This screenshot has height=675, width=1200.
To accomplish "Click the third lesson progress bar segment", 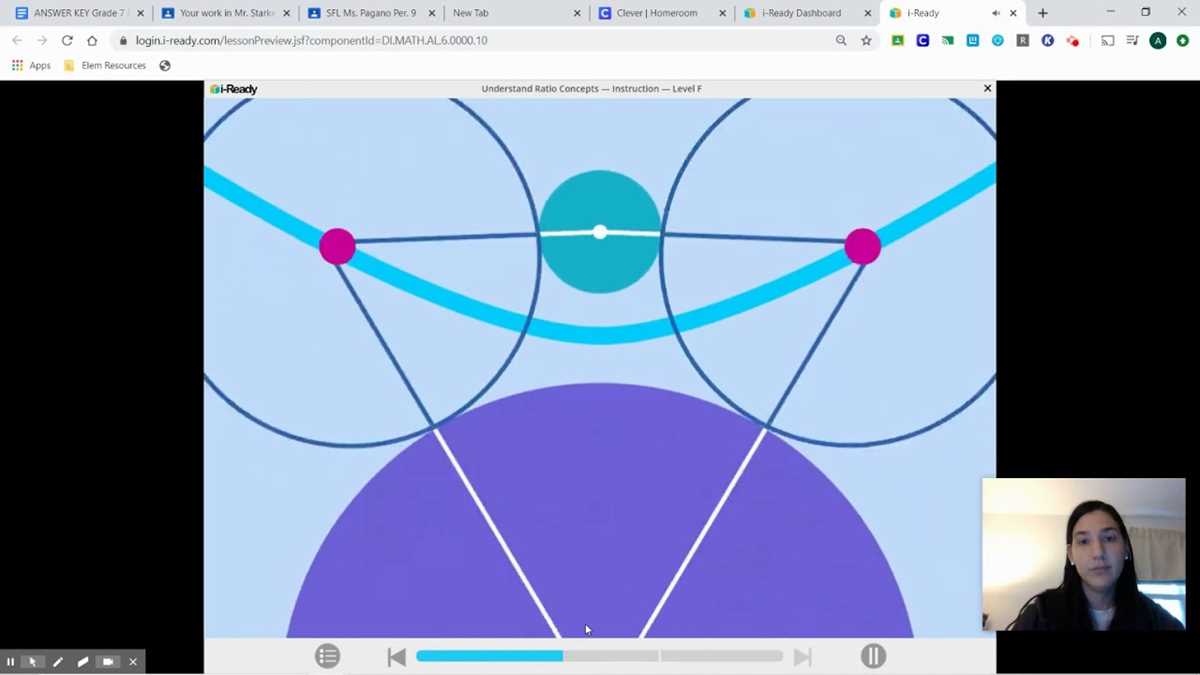I will pos(721,656).
